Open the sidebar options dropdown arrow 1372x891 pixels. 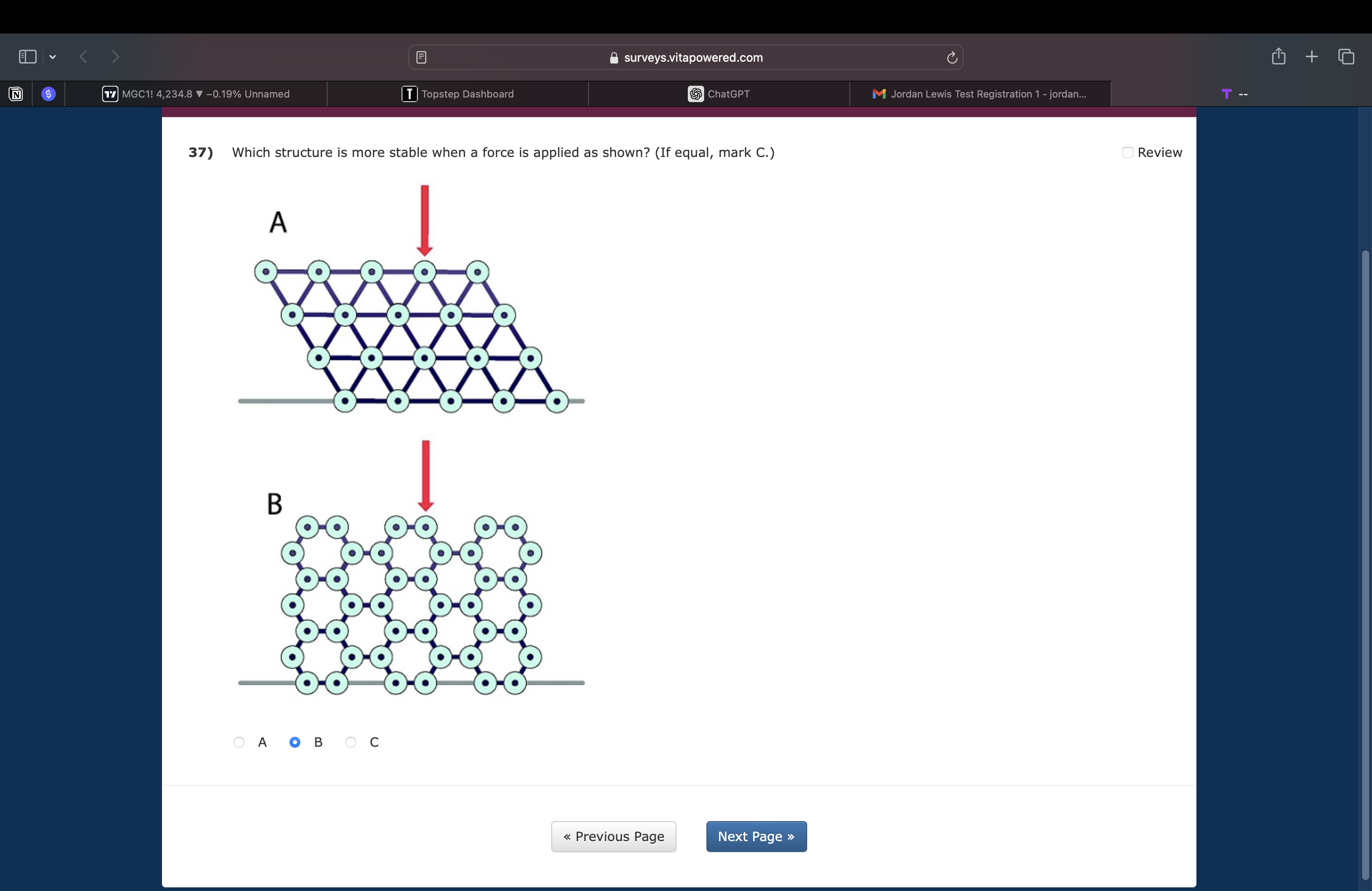(53, 56)
